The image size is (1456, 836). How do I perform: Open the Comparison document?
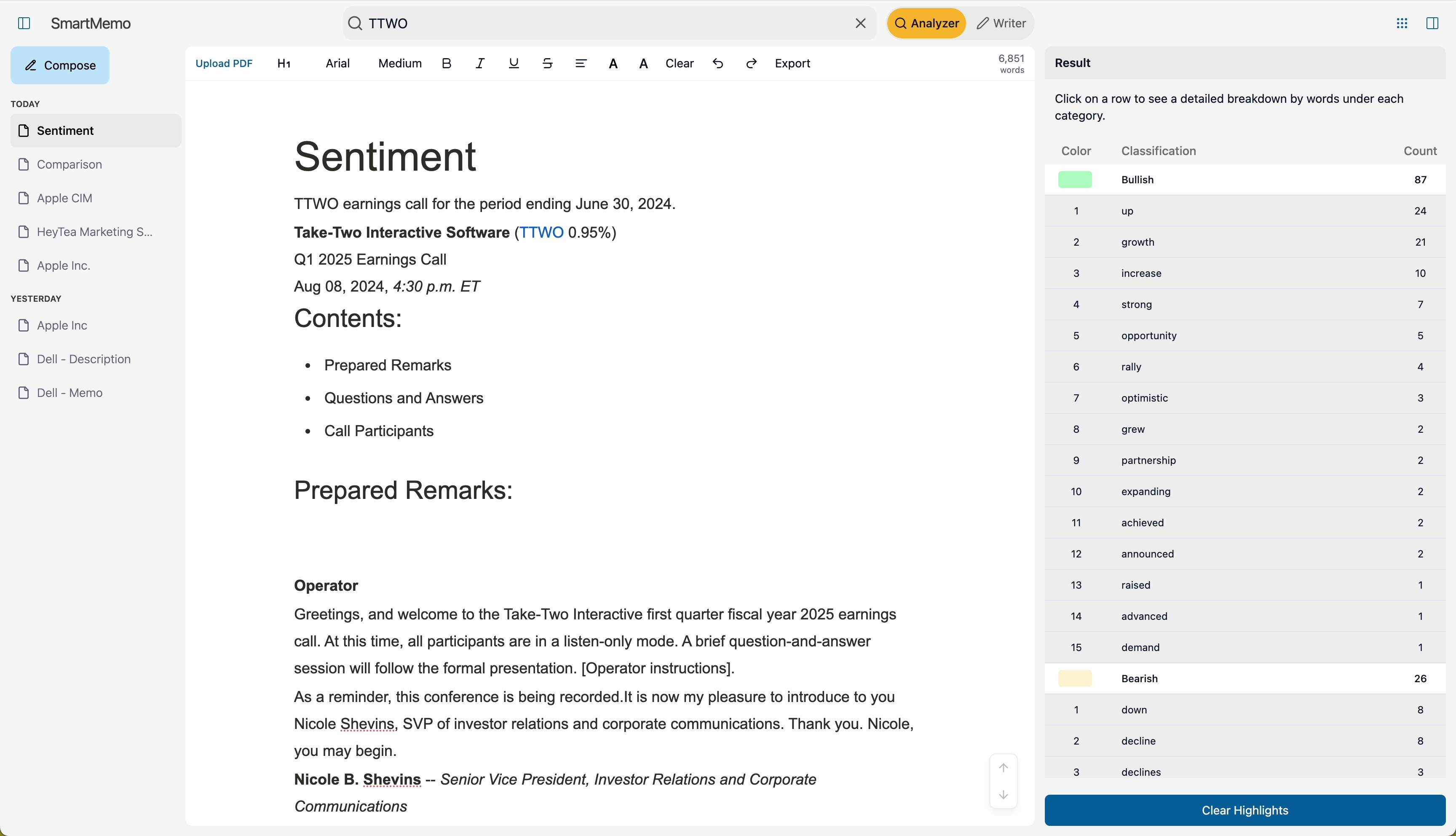coord(69,164)
